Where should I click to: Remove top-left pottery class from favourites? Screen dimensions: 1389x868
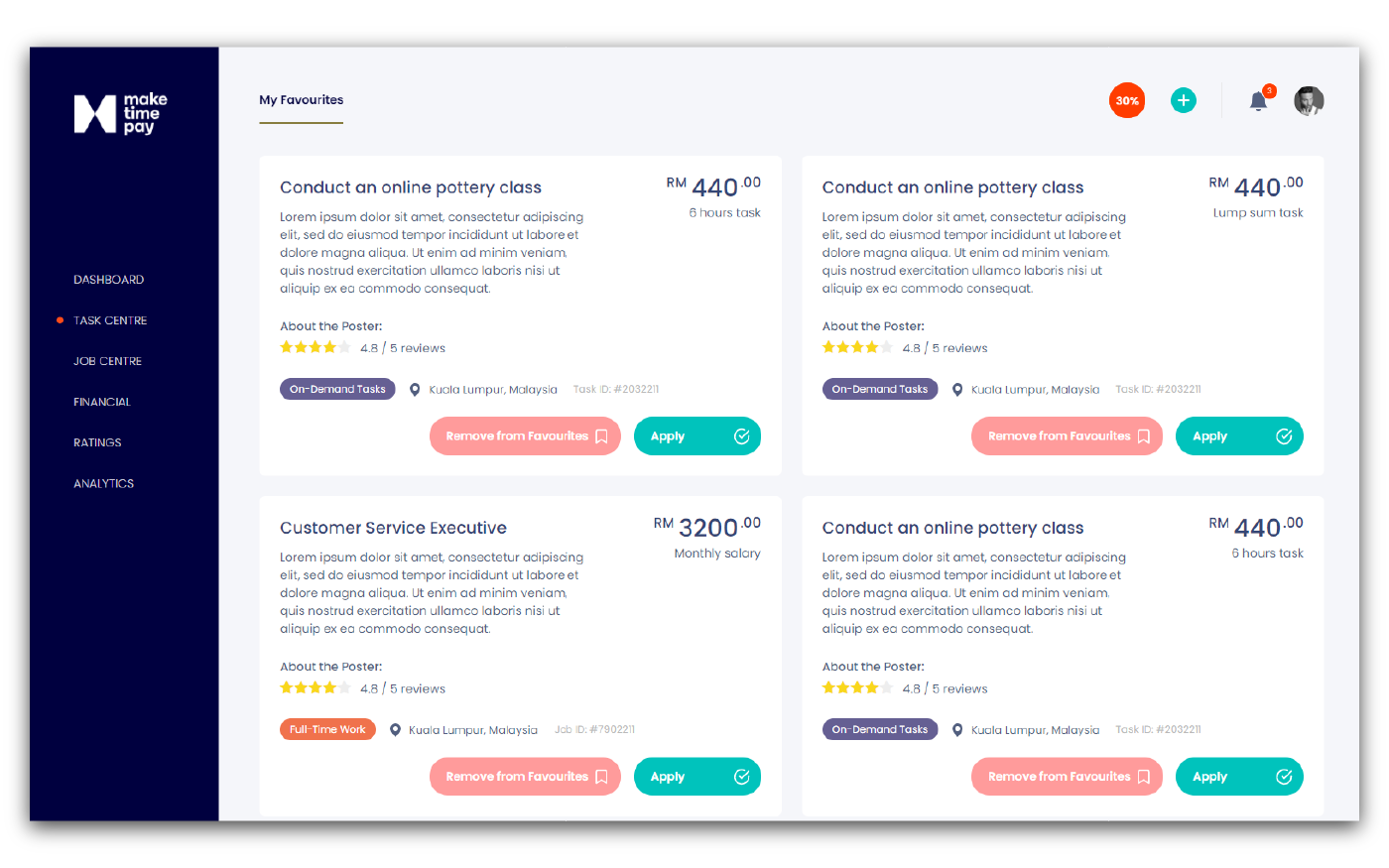point(525,436)
